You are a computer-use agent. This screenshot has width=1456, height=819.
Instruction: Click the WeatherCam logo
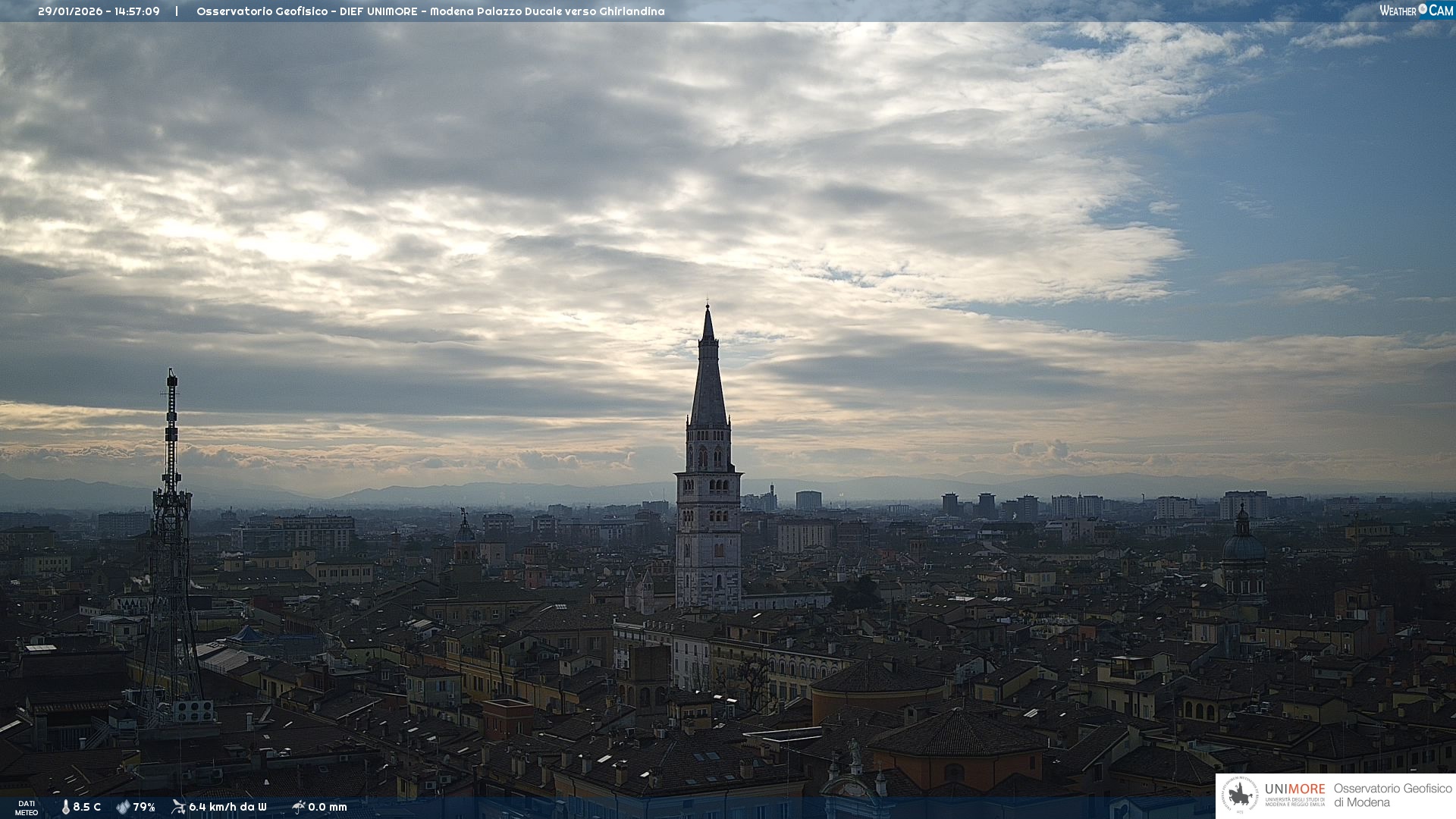[1416, 11]
